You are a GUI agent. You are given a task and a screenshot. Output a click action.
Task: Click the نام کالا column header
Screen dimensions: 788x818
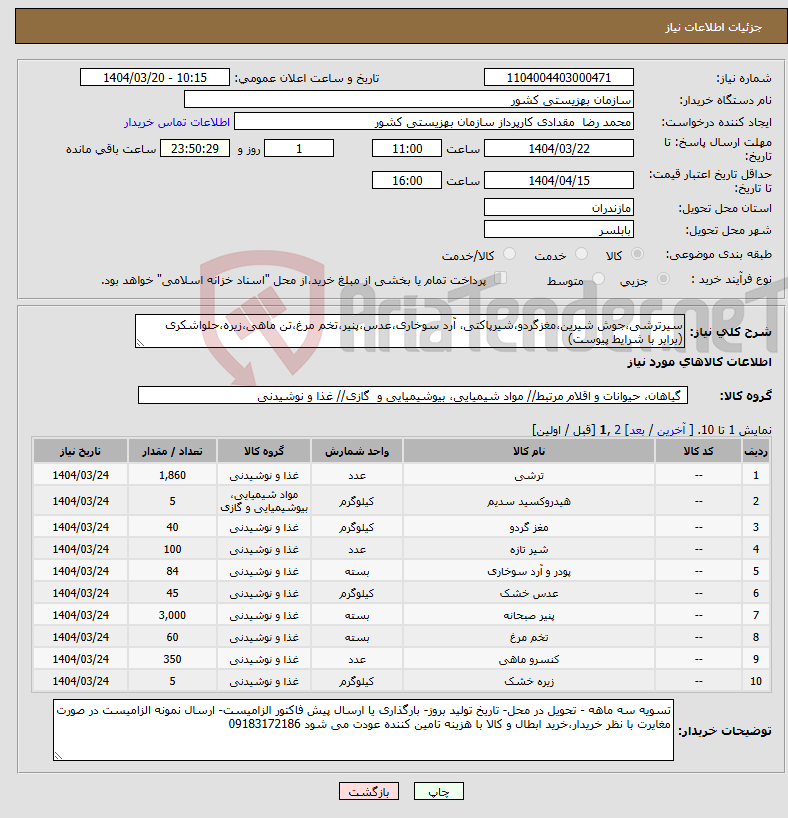[529, 451]
